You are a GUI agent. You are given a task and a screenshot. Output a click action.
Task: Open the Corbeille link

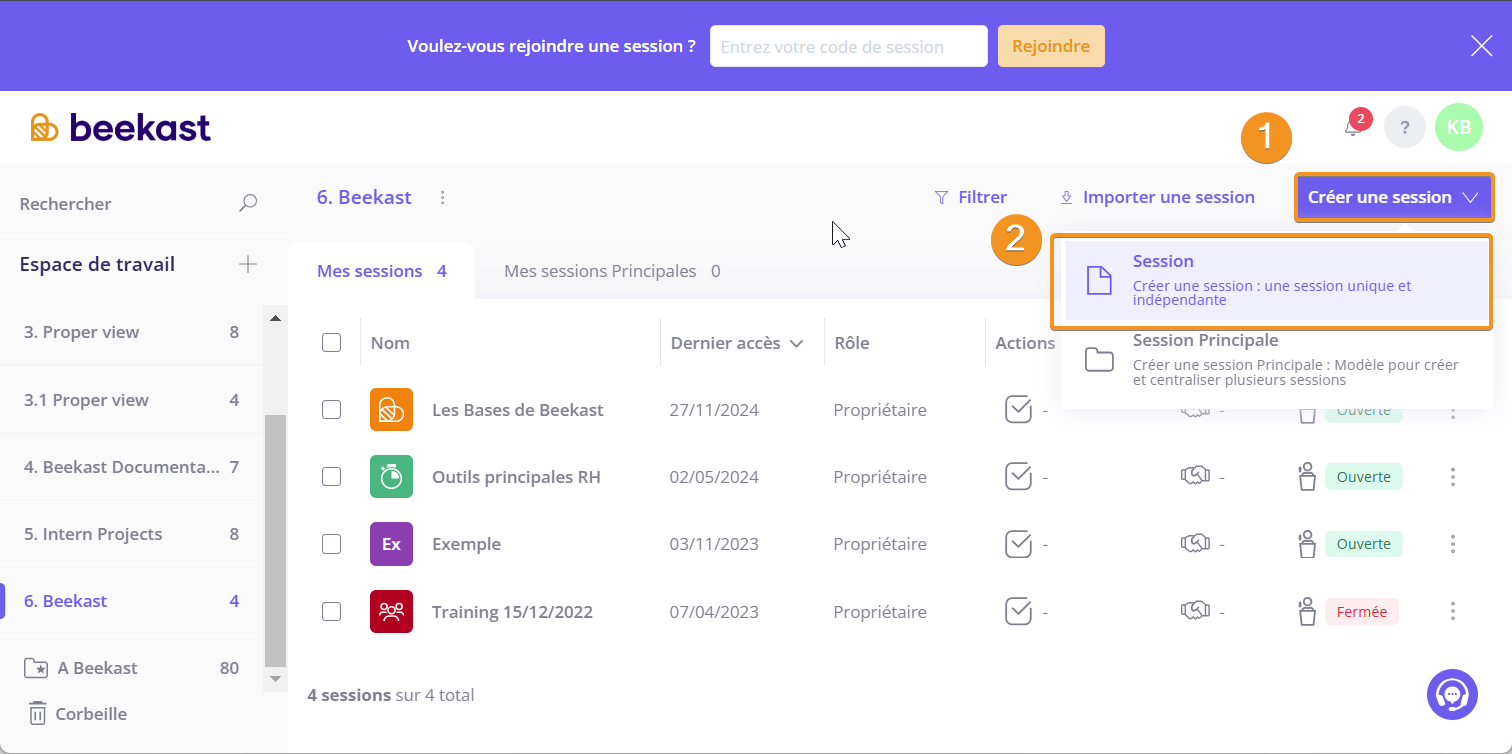91,714
